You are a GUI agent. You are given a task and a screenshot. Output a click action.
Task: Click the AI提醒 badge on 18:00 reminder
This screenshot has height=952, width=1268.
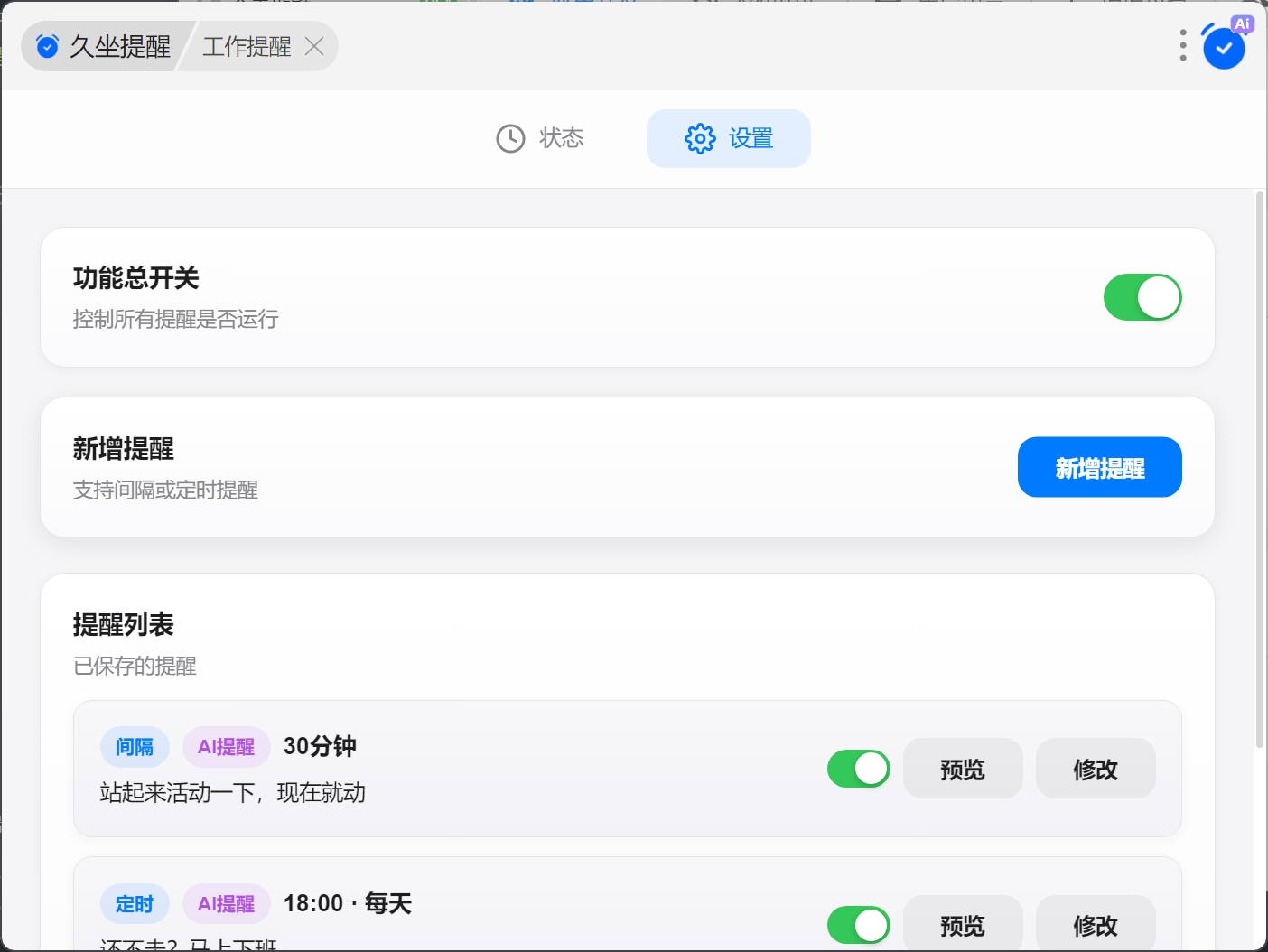click(227, 903)
